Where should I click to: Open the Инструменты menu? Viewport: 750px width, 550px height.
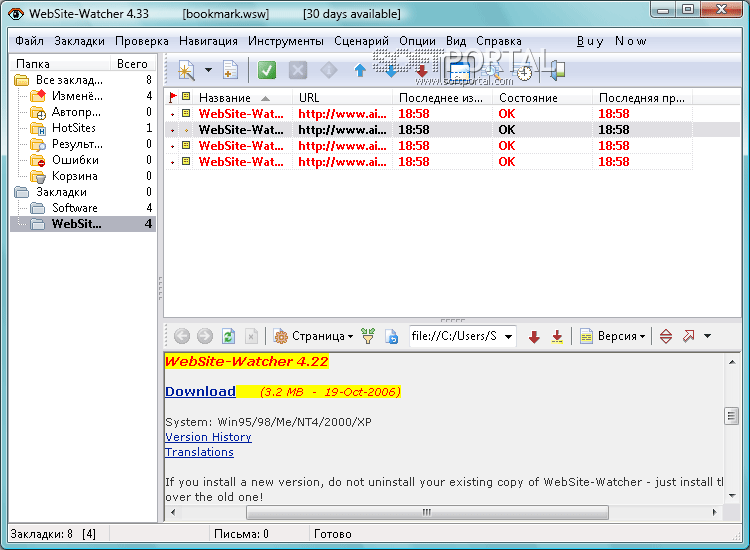[286, 41]
